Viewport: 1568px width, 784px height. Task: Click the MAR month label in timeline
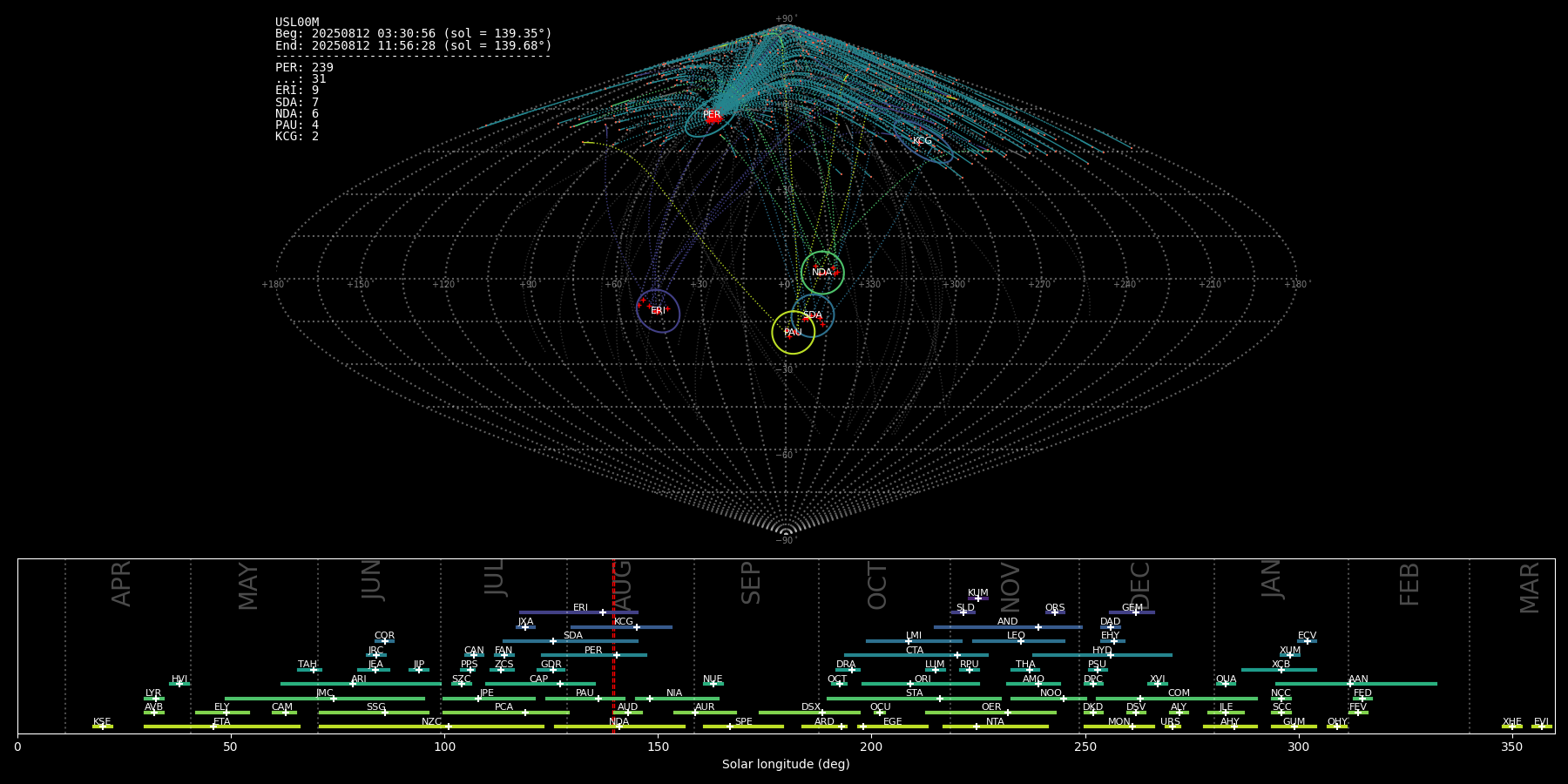pos(1529,588)
